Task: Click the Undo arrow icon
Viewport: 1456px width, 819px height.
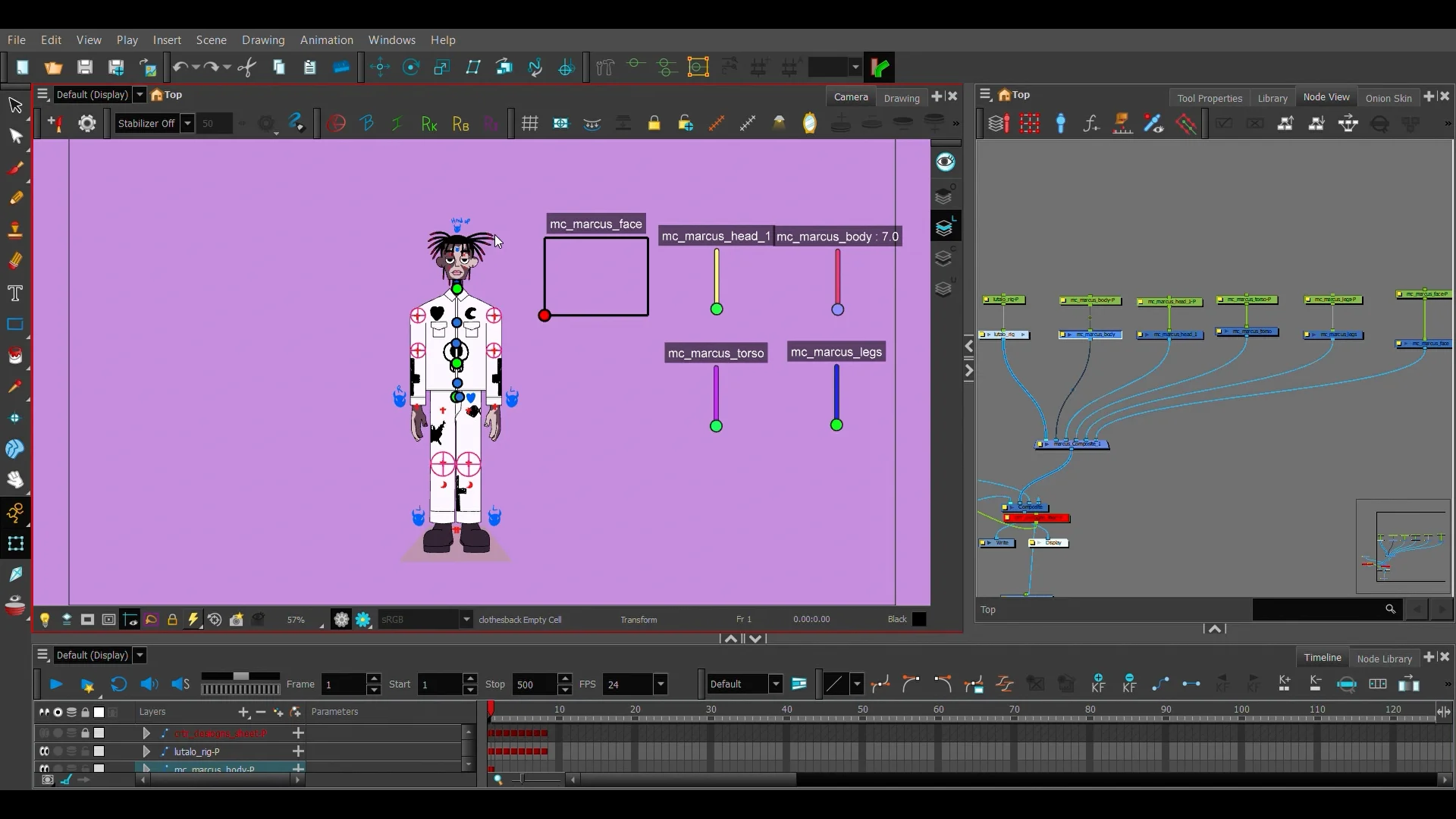Action: pos(180,67)
